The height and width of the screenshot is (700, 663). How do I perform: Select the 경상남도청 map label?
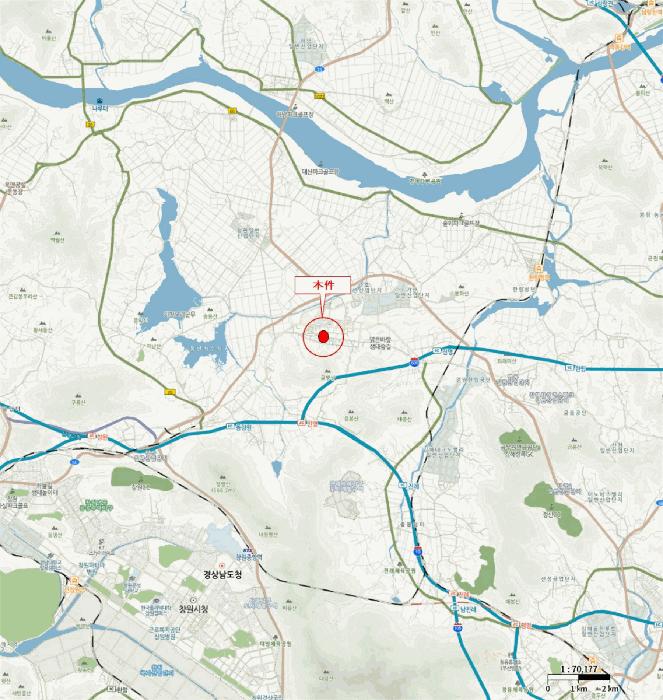[x=222, y=574]
